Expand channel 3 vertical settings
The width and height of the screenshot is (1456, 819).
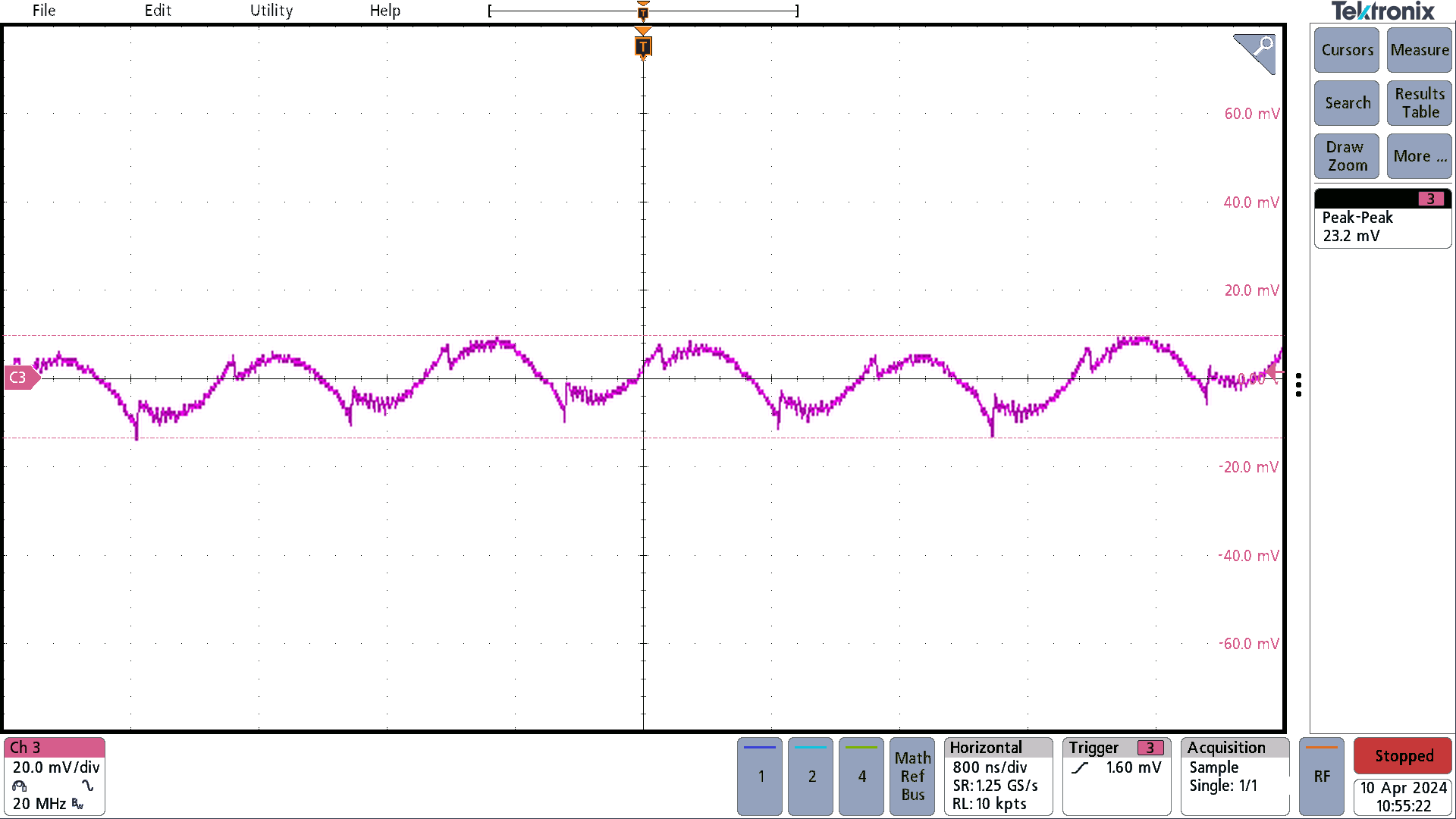pos(55,775)
